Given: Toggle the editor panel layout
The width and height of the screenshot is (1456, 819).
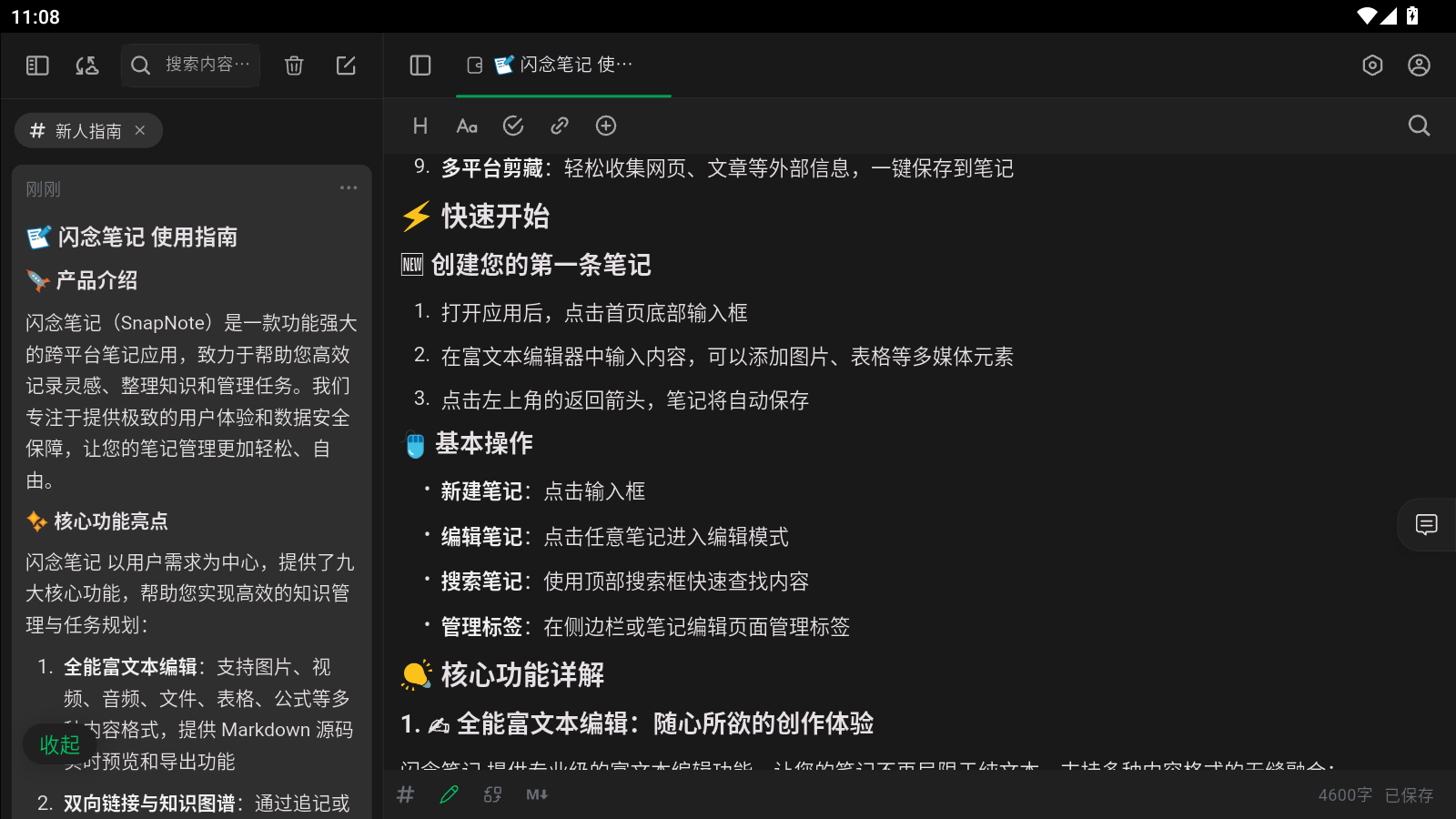Looking at the screenshot, I should [420, 65].
